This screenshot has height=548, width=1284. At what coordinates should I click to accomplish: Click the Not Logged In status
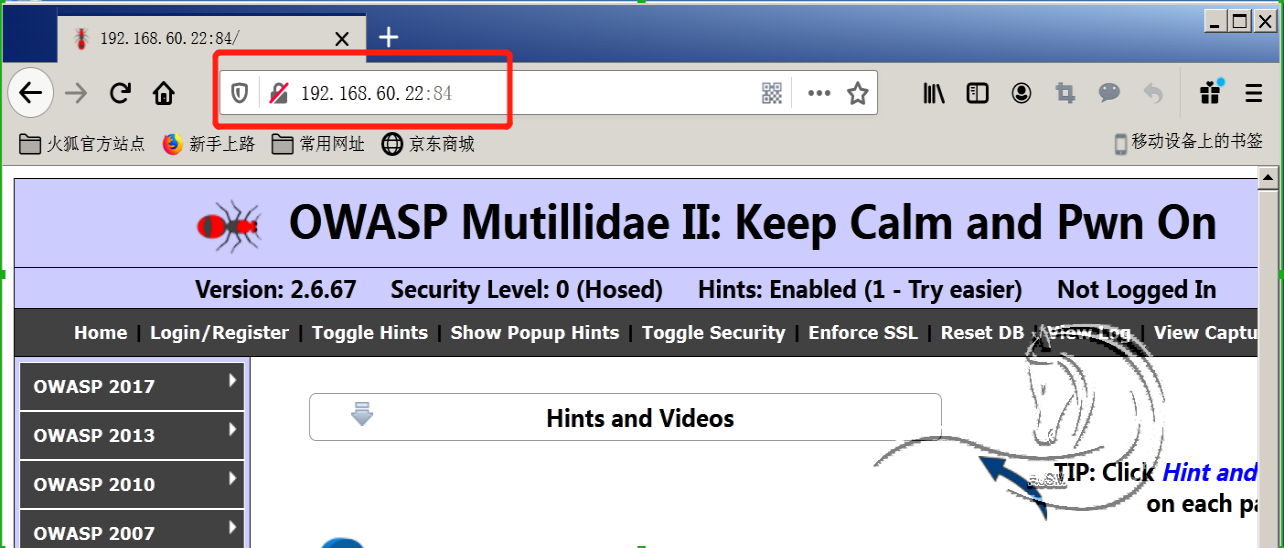1137,290
